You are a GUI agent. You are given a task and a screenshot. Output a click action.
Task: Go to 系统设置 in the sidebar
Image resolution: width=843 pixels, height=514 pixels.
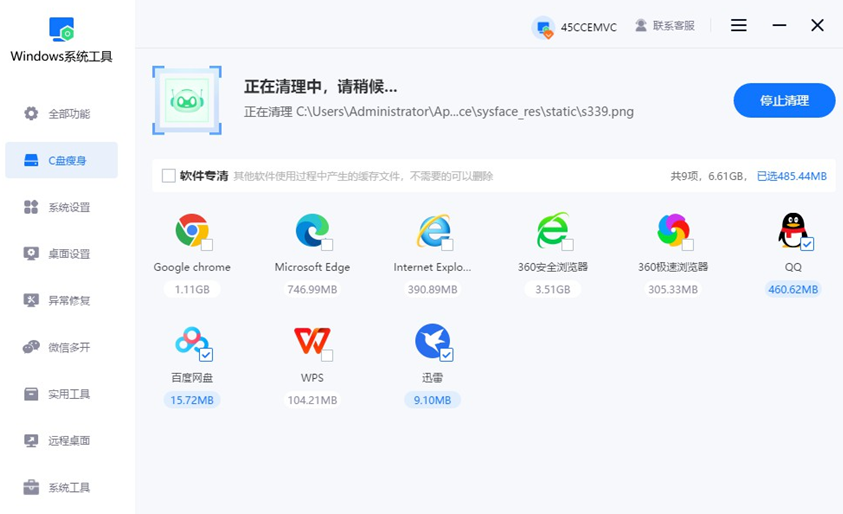point(61,207)
